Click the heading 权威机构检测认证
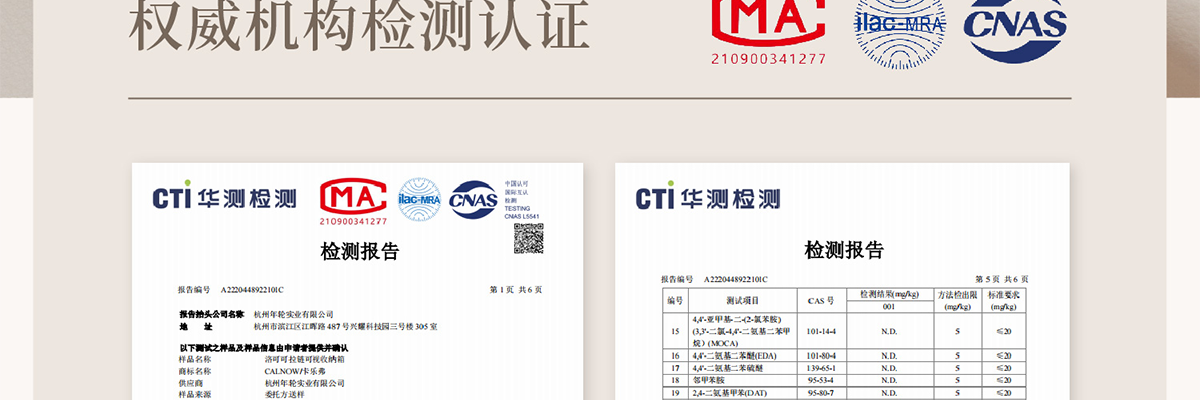The width and height of the screenshot is (1200, 400). click(360, 24)
